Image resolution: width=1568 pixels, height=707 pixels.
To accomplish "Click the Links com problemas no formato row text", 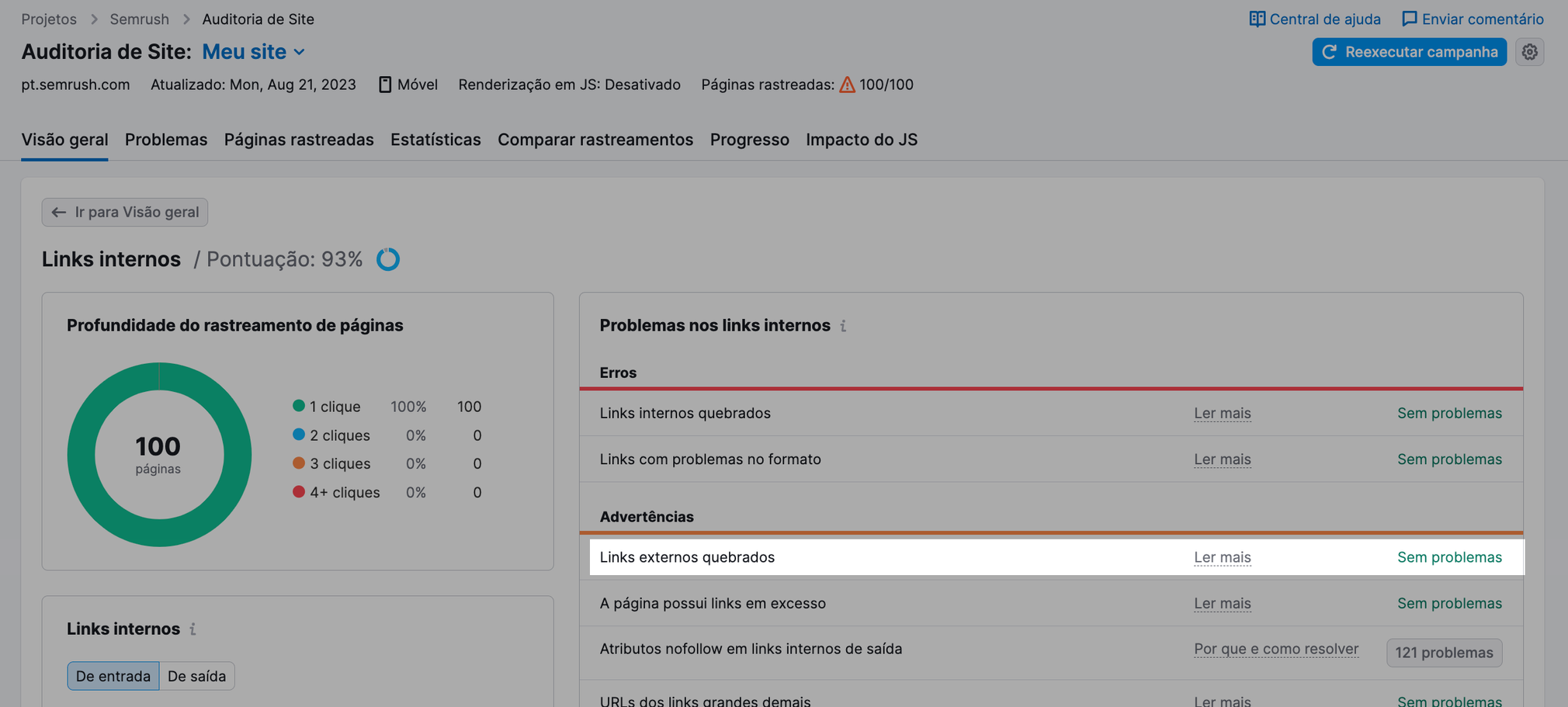I will pos(710,459).
